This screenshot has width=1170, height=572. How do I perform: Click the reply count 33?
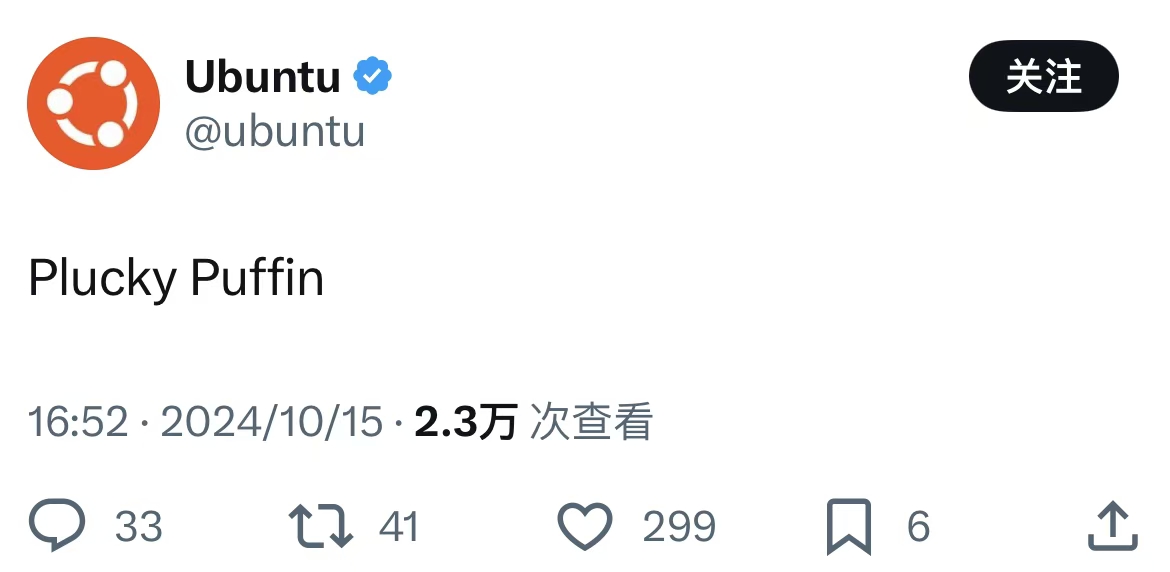[139, 526]
